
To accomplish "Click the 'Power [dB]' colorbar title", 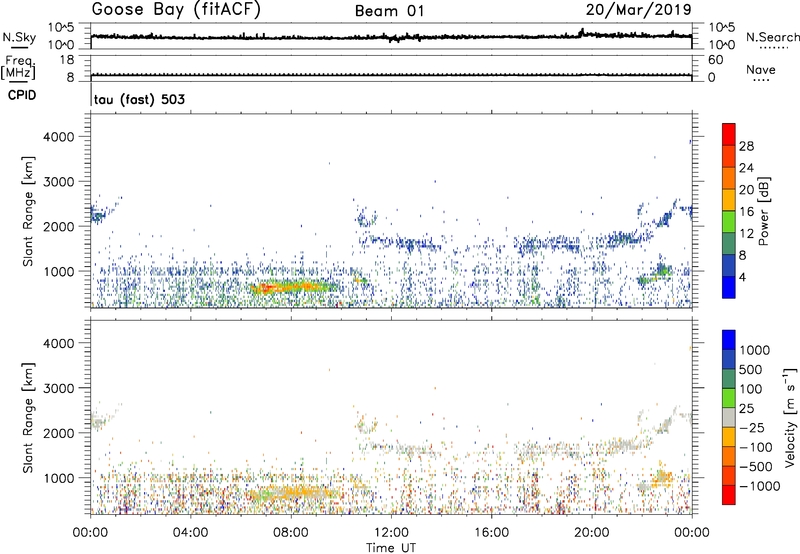I will (764, 211).
